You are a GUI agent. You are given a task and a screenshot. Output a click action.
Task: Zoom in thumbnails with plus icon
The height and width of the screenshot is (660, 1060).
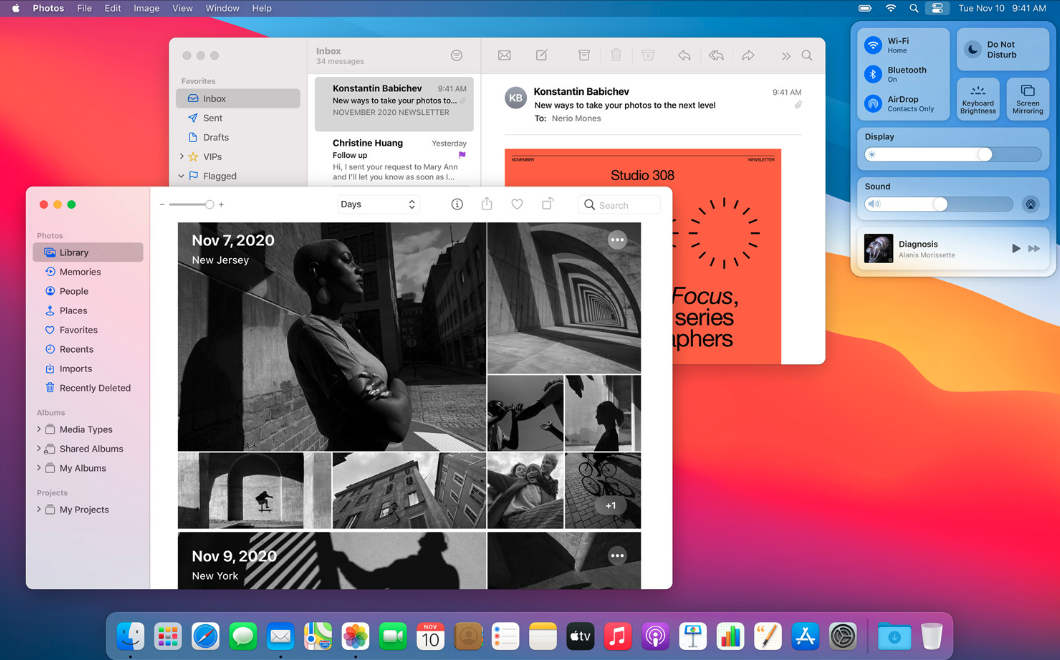tap(221, 204)
